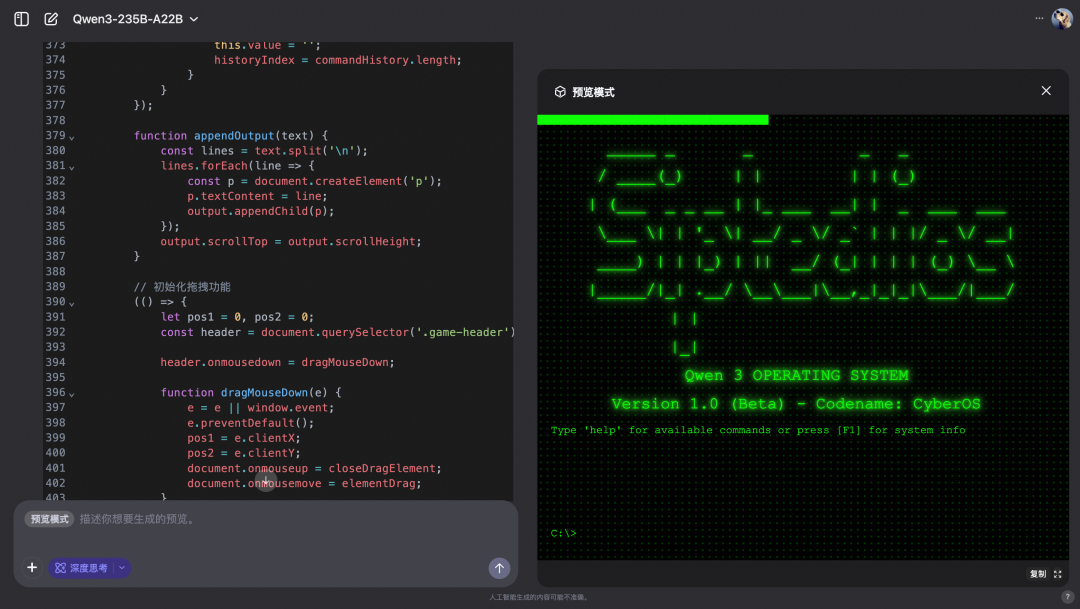Viewport: 1080px width, 609px height.
Task: Click the 'function appendOutput(text)' code line
Action: click(x=231, y=136)
